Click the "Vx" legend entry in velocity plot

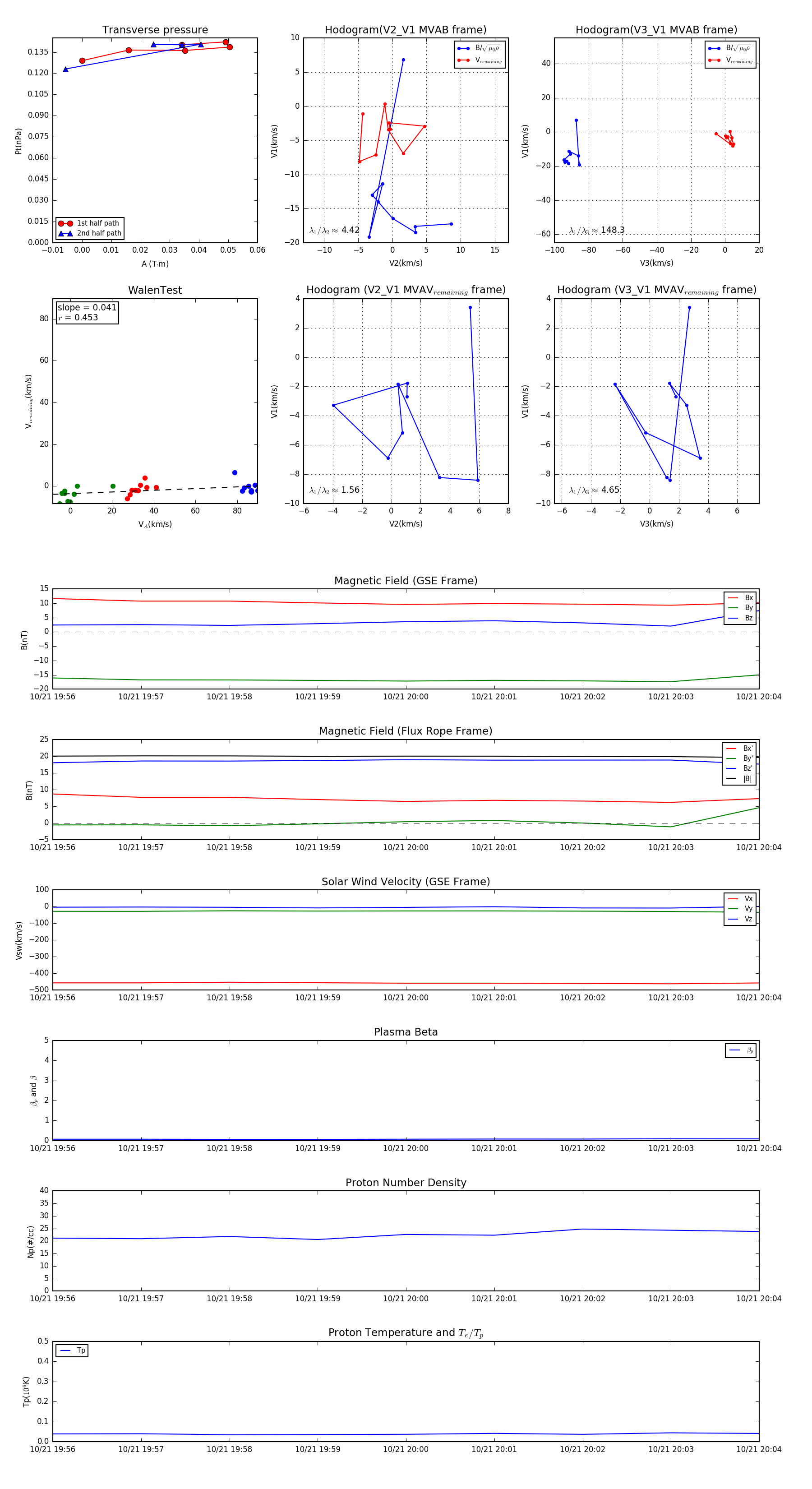point(740,899)
